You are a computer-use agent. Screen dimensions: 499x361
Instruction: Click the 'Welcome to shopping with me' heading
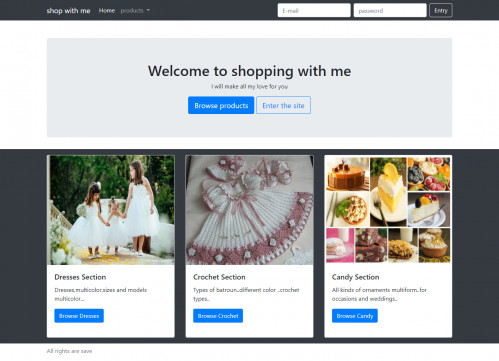click(x=249, y=71)
